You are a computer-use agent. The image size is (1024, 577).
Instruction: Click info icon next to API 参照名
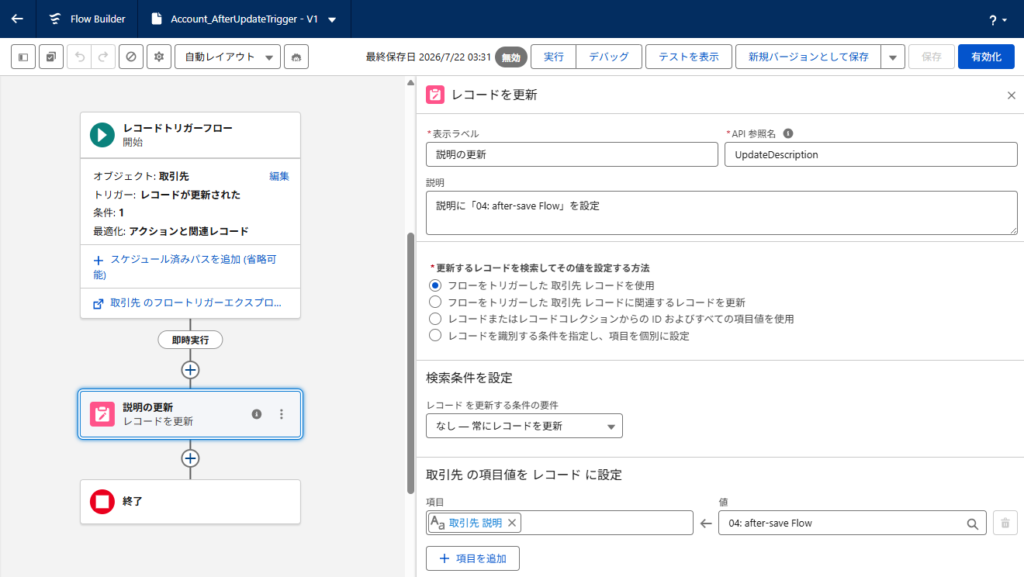pos(788,133)
